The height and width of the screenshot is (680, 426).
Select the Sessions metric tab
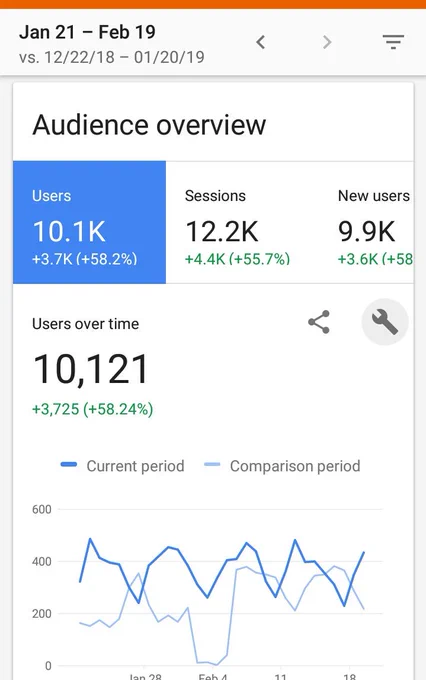point(242,222)
